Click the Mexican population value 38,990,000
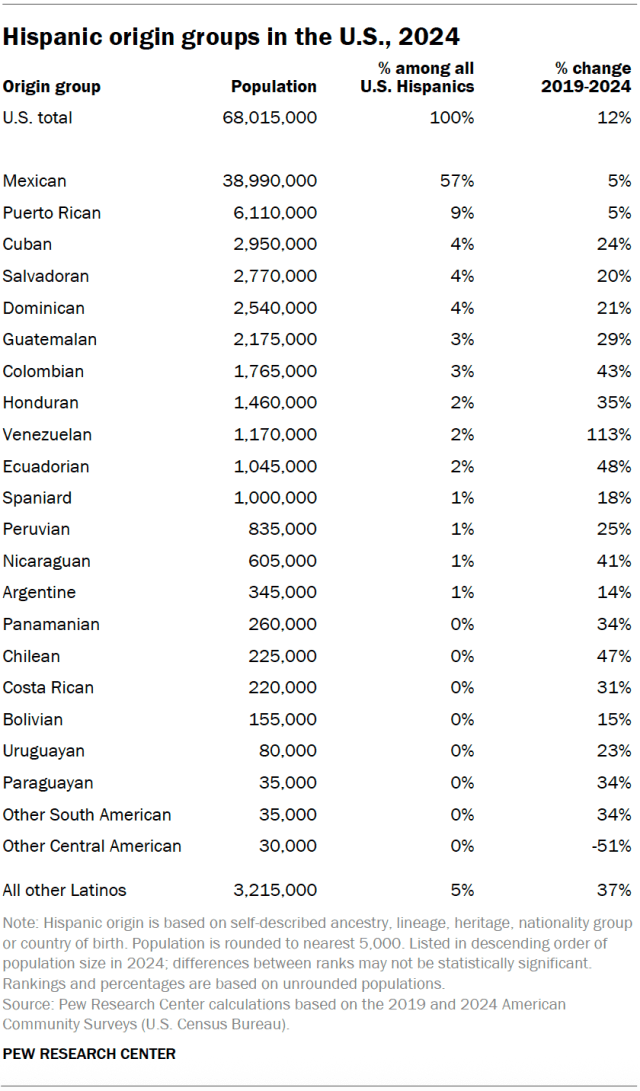 coord(269,181)
